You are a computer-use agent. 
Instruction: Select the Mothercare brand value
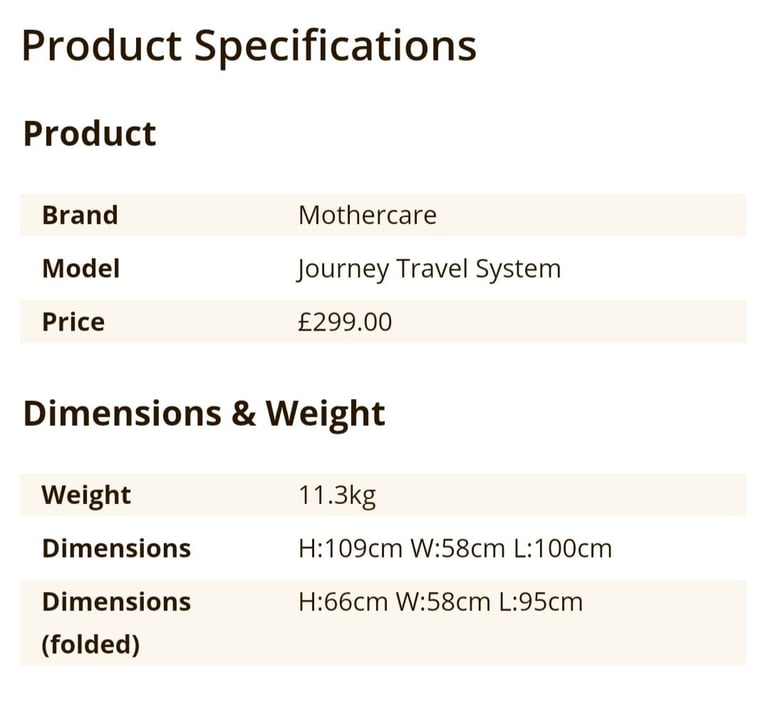367,215
